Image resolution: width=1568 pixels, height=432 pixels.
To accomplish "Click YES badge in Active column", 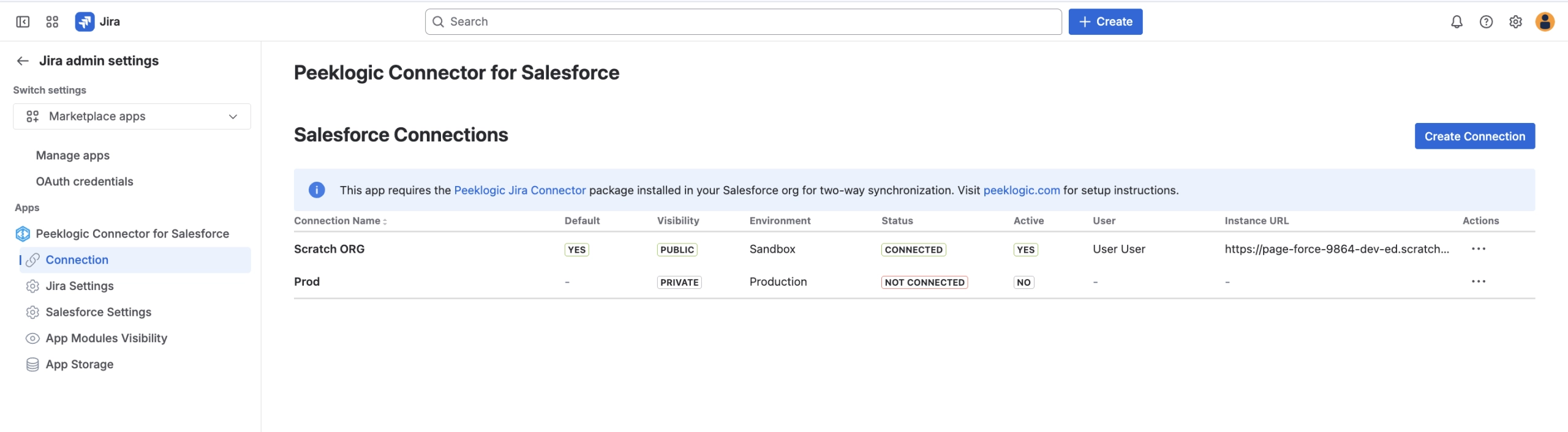I will 1026,250.
